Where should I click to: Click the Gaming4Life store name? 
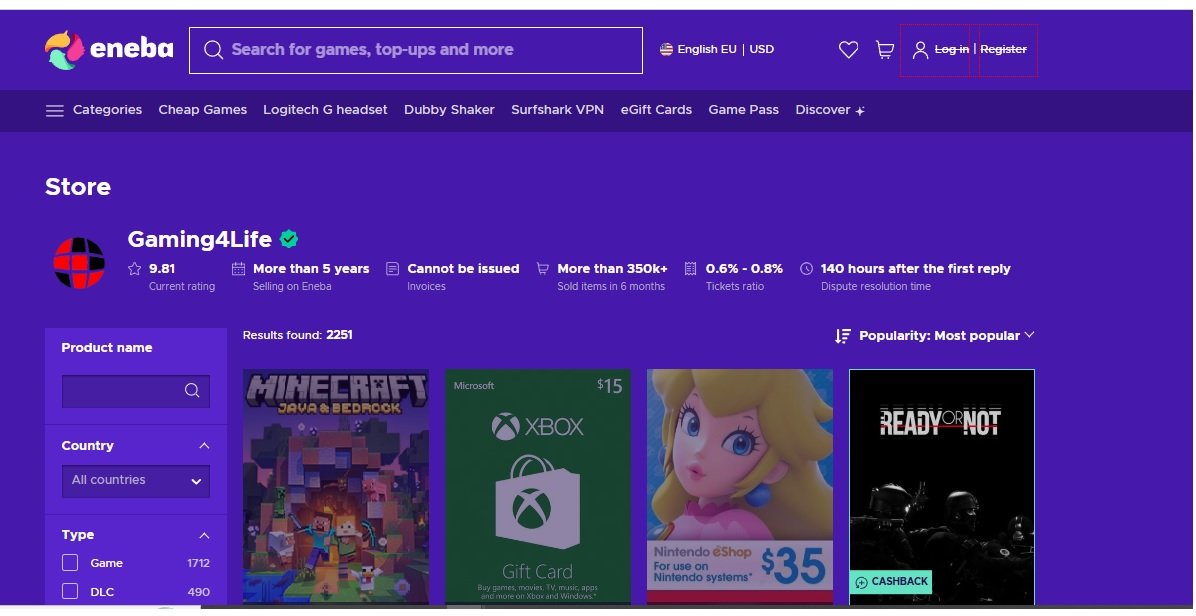coord(200,239)
